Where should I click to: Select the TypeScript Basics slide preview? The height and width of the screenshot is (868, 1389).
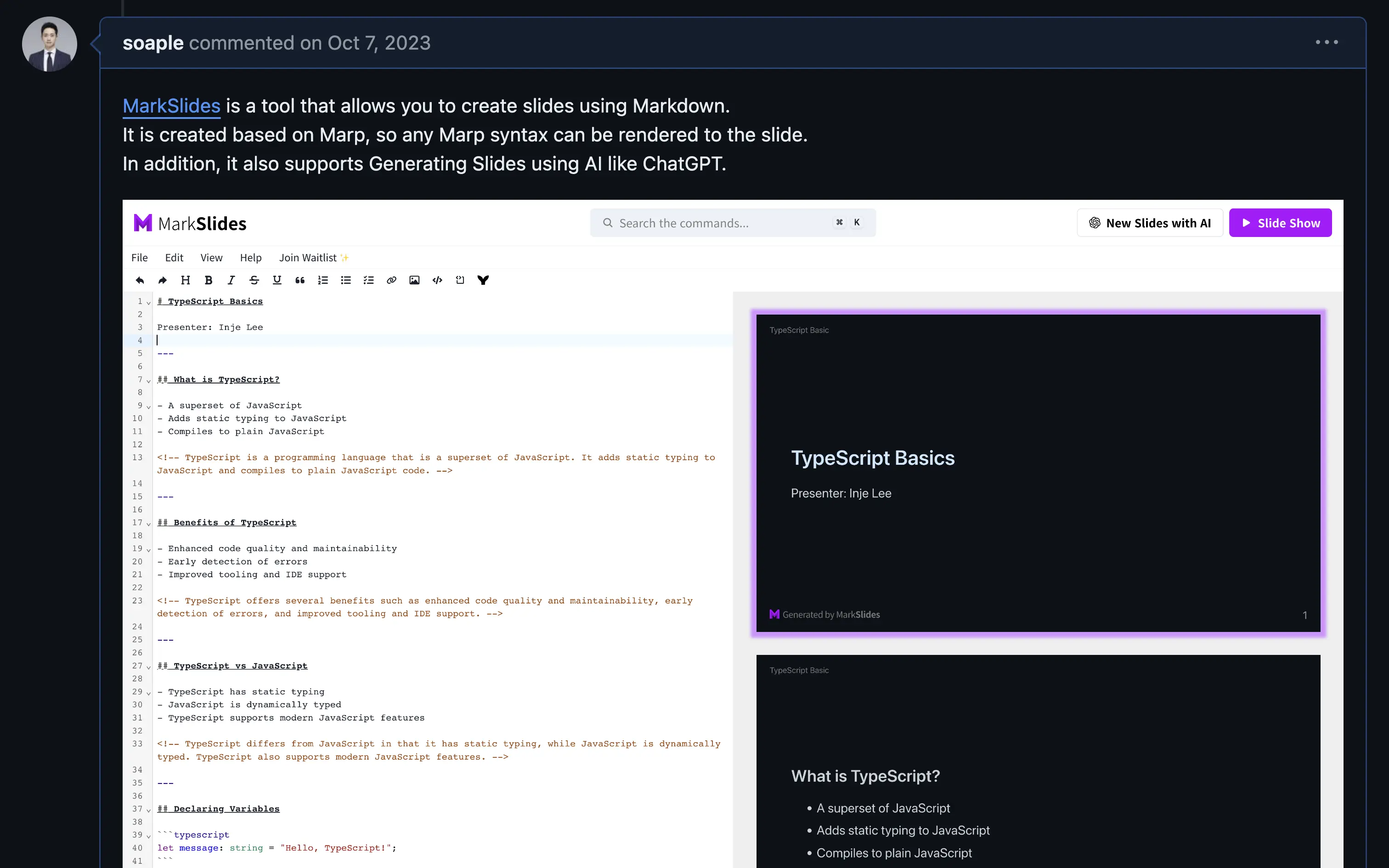[1039, 473]
